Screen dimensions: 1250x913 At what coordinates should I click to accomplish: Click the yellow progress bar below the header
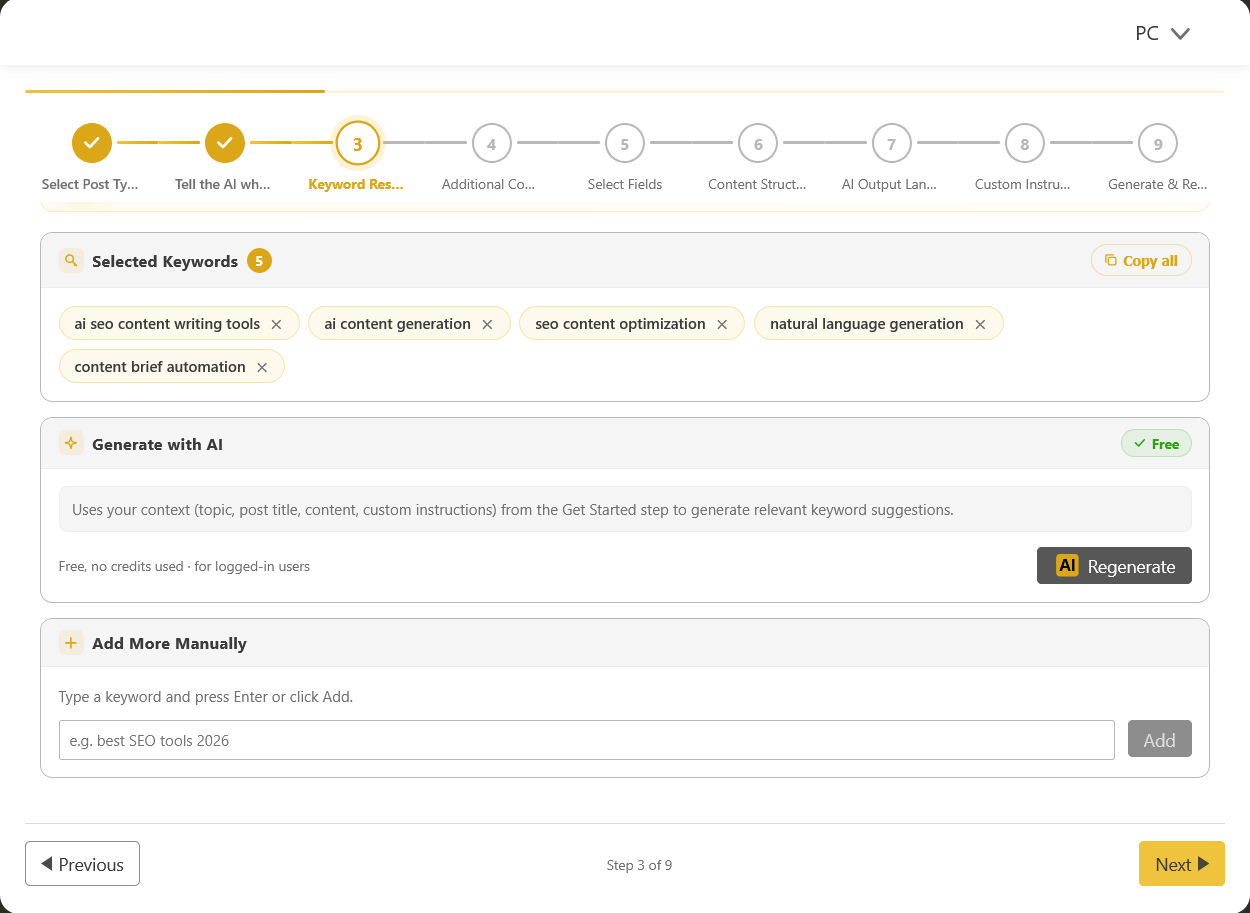[x=175, y=91]
